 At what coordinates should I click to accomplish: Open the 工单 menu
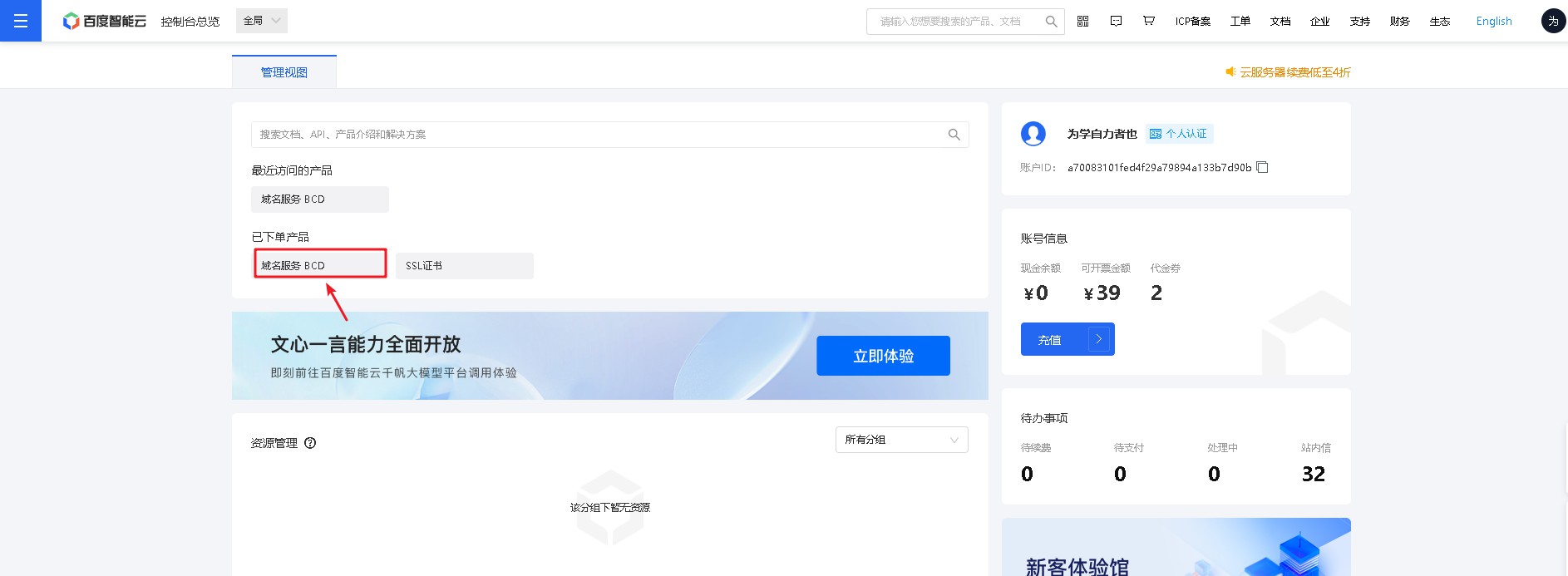click(1240, 22)
